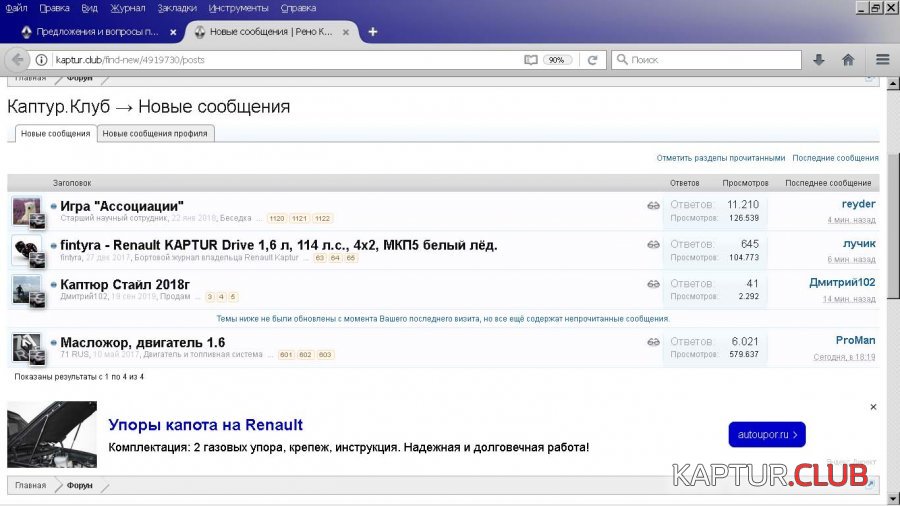This screenshot has width=900, height=506.
Task: Open fintyra Renault KAPTUR Drive thread
Action: (x=278, y=245)
